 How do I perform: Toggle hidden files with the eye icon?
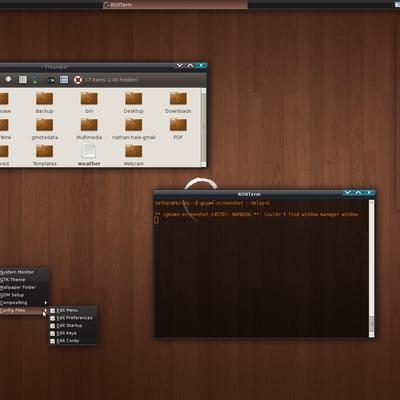pyautogui.click(x=51, y=80)
